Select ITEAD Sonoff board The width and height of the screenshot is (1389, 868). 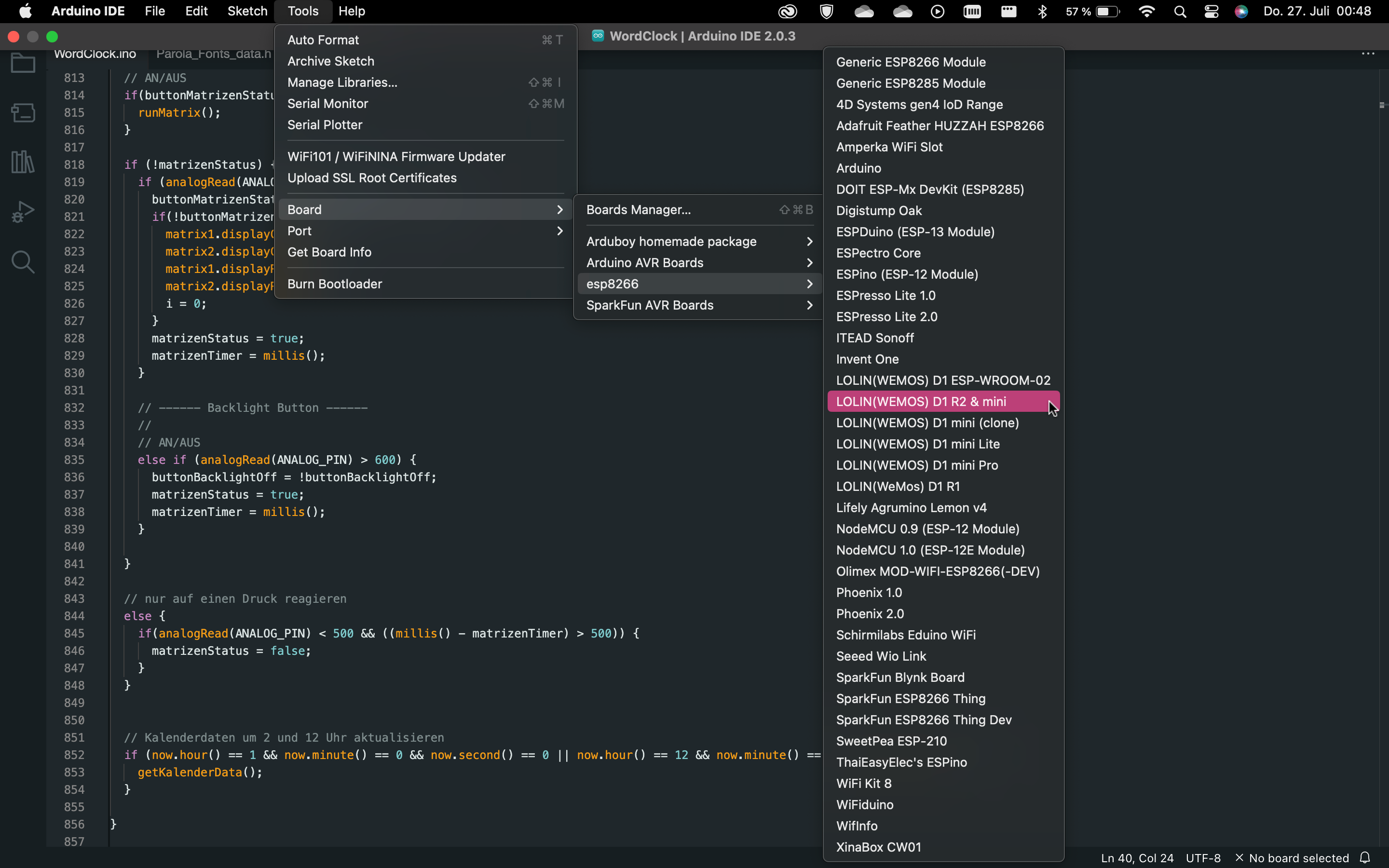click(x=943, y=338)
